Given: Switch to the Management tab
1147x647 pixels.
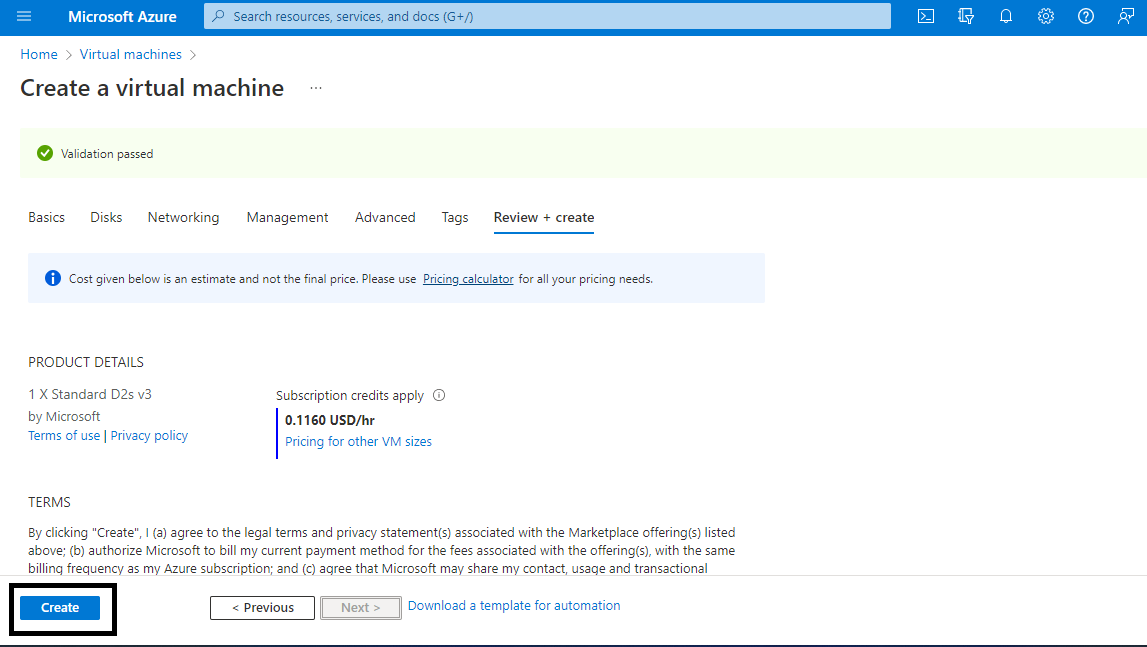Looking at the screenshot, I should 287,217.
